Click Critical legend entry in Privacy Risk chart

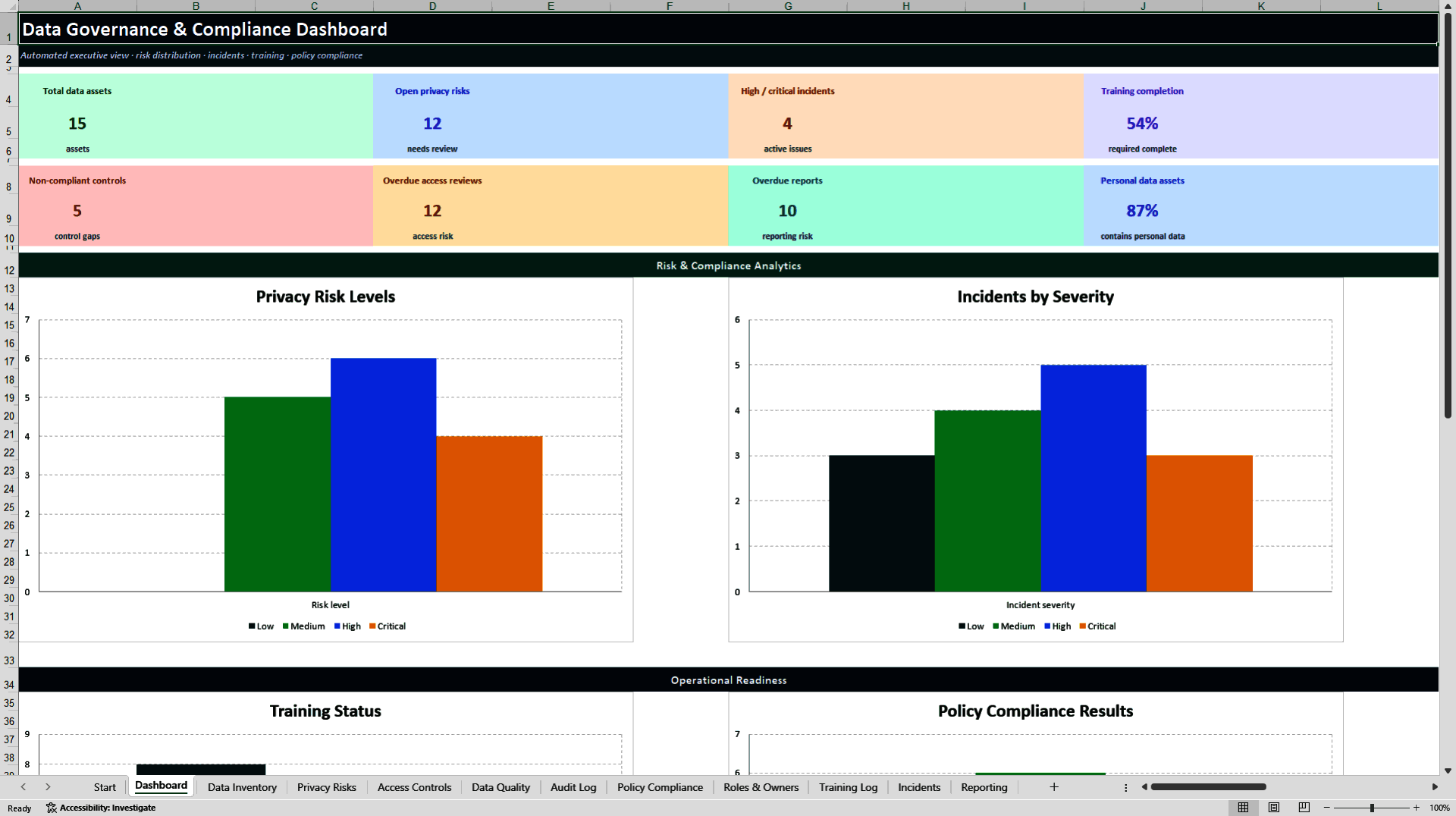point(388,626)
